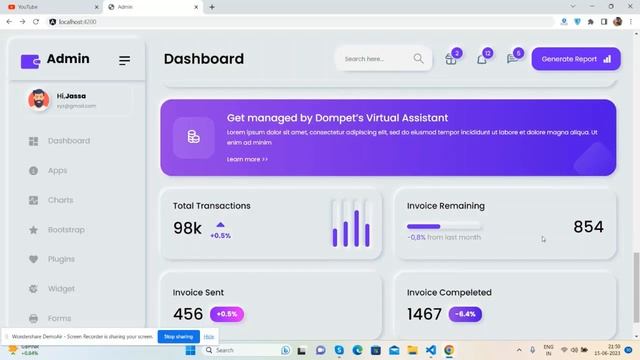Click the Dashboard page heading
The height and width of the screenshot is (360, 640).
(204, 59)
